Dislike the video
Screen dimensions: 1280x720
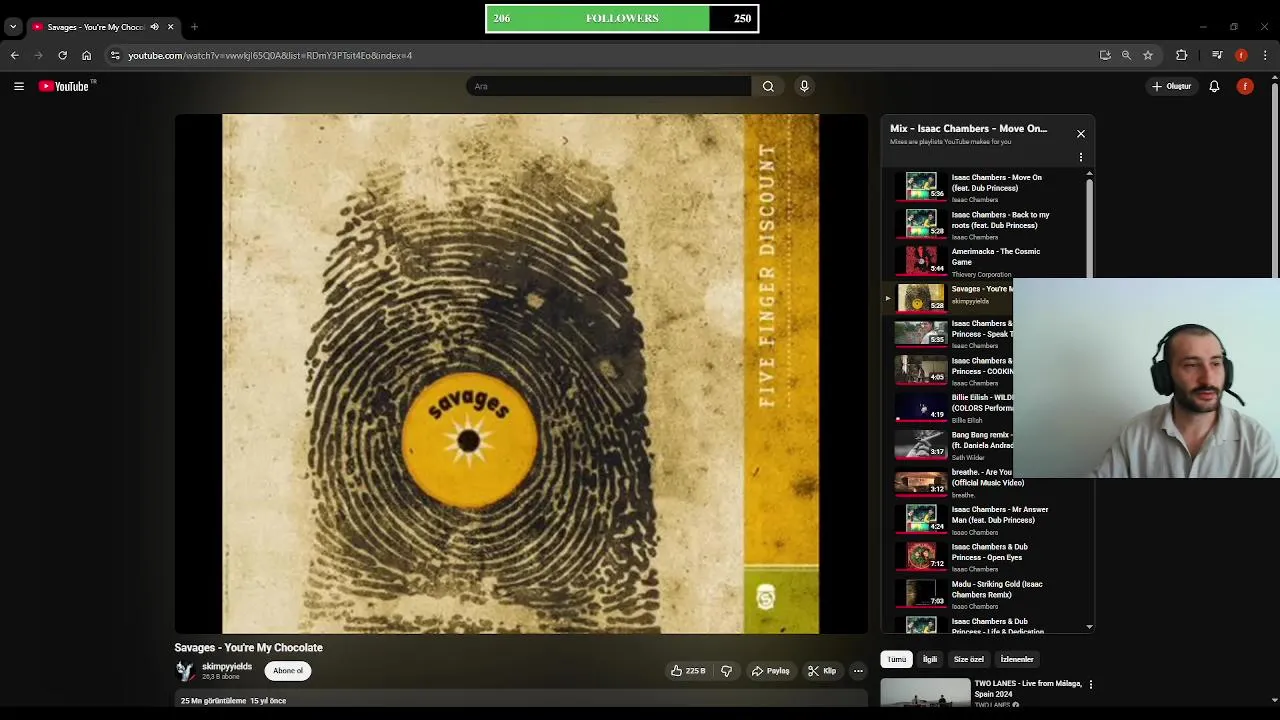(727, 671)
